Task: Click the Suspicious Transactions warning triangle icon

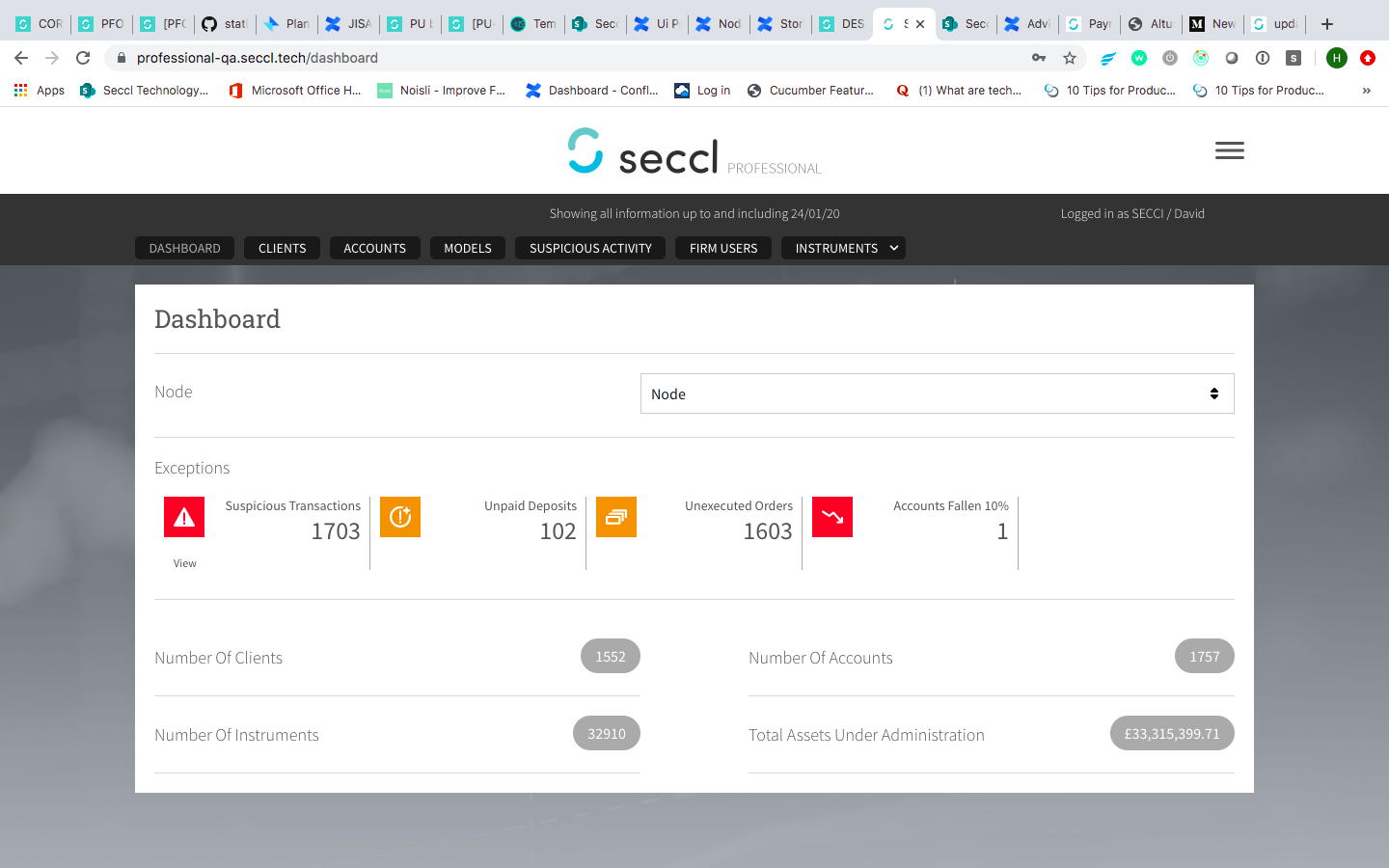Action: point(184,517)
